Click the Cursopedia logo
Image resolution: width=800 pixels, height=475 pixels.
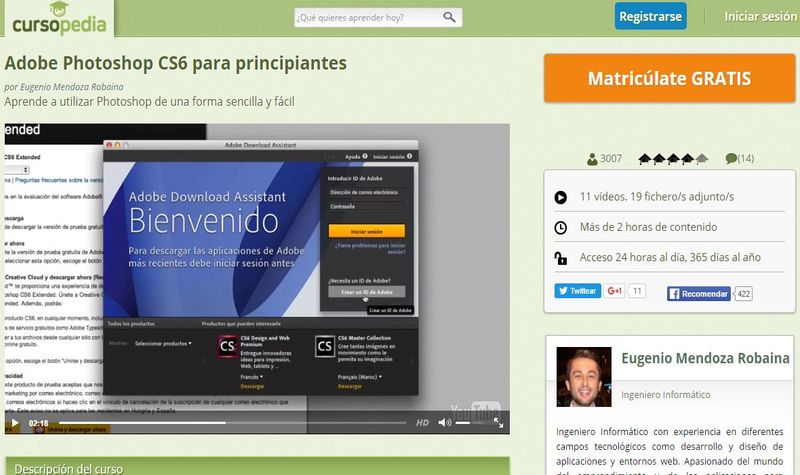(59, 18)
